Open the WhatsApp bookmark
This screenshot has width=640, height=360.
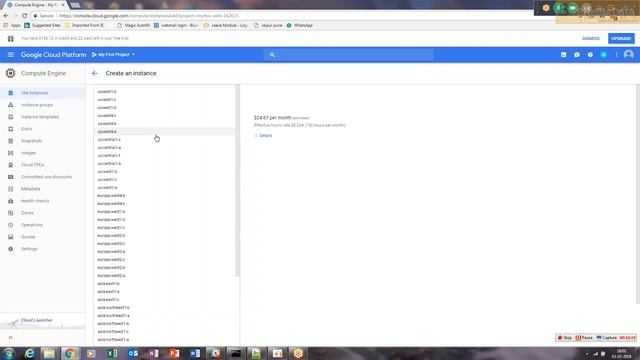click(x=300, y=25)
